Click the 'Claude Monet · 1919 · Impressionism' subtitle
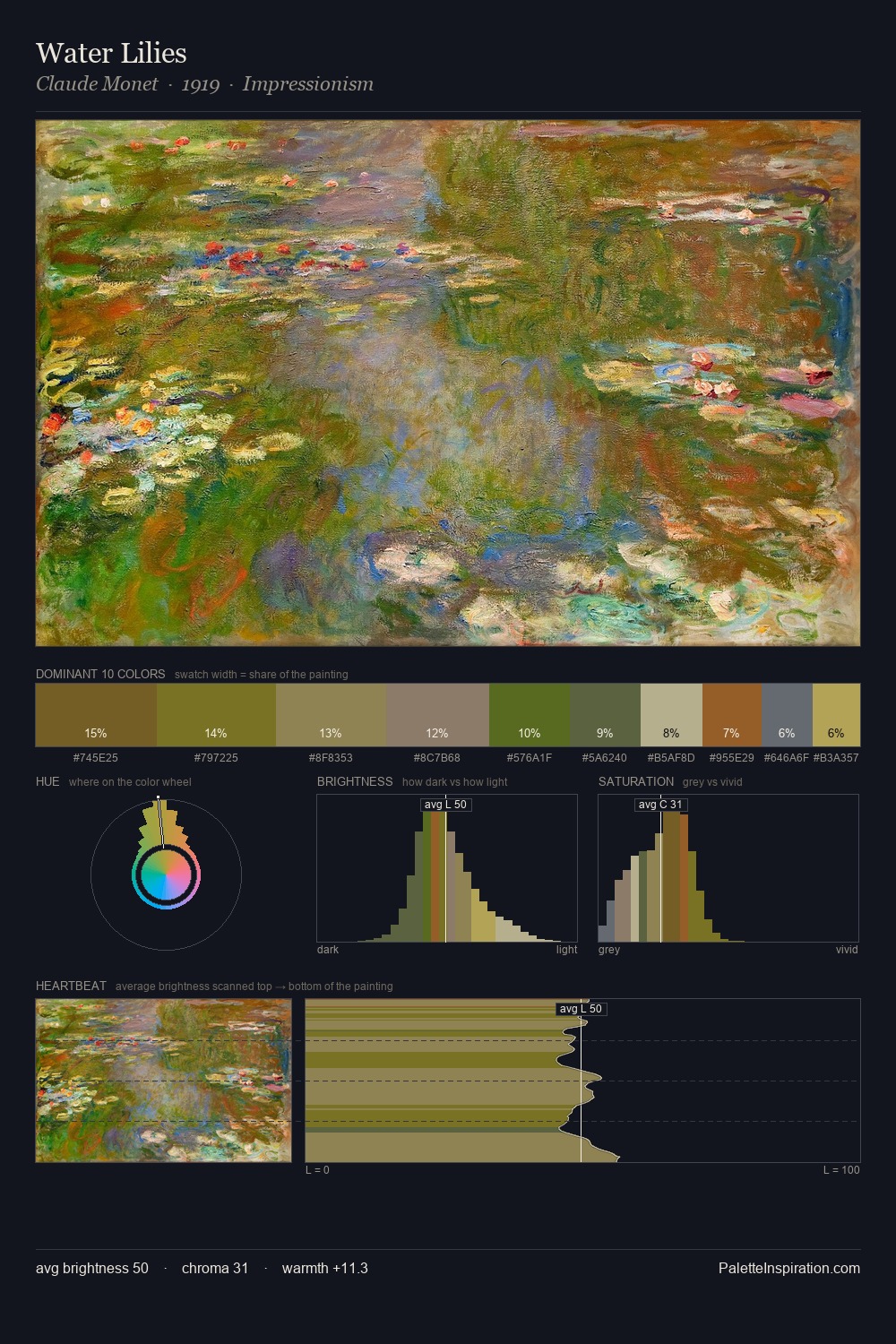The height and width of the screenshot is (1344, 896). coord(204,84)
